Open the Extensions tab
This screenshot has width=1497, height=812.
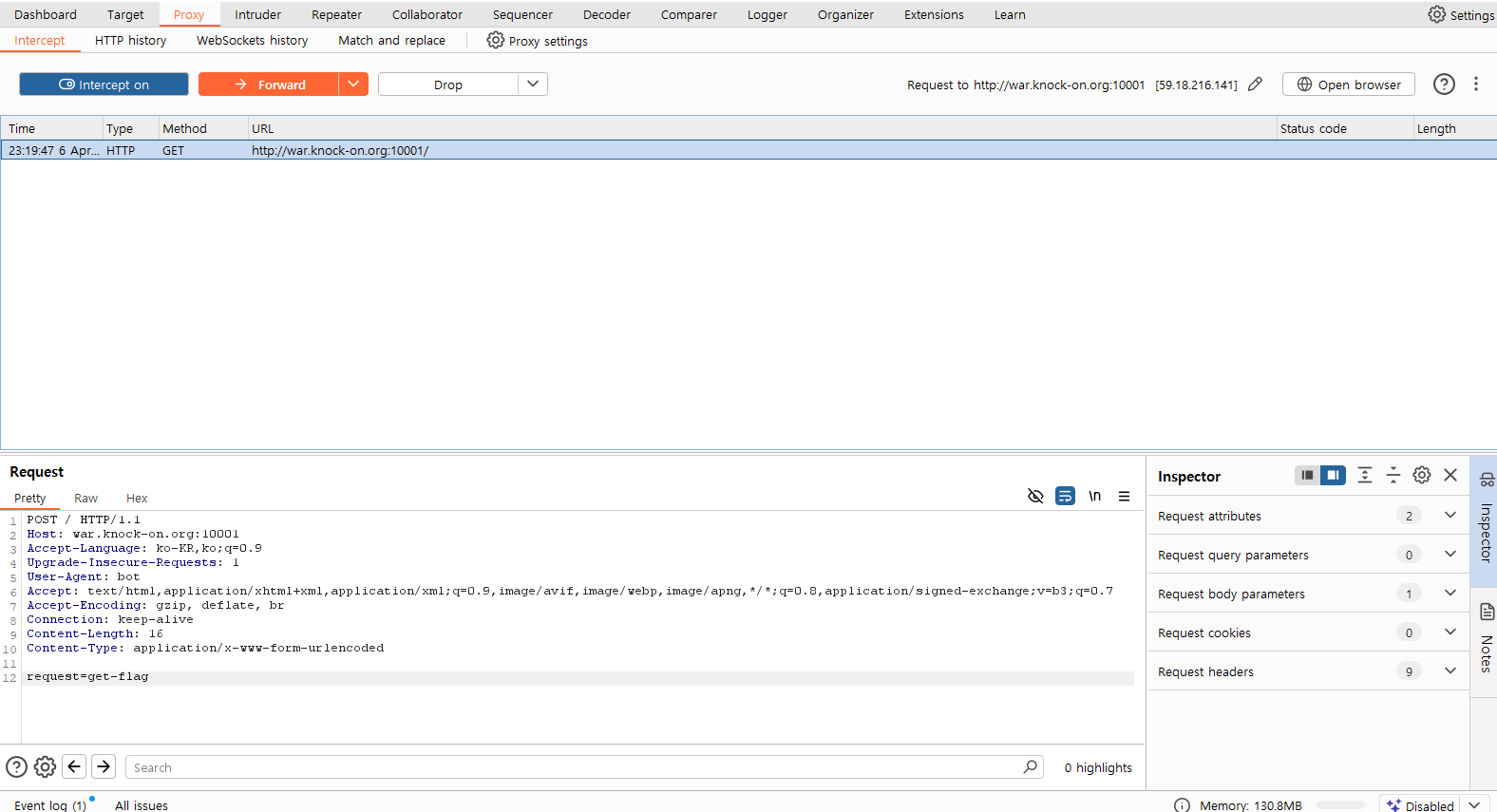pyautogui.click(x=934, y=14)
